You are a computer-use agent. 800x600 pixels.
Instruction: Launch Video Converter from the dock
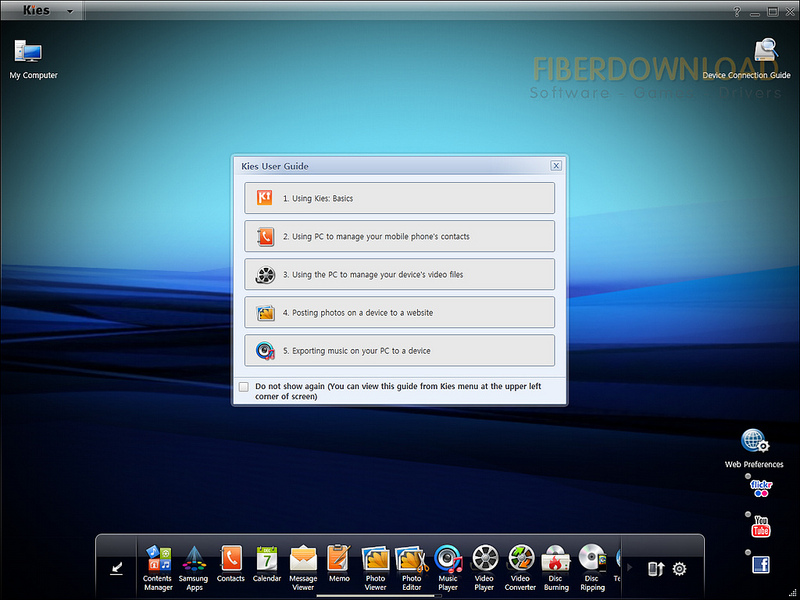tap(520, 567)
